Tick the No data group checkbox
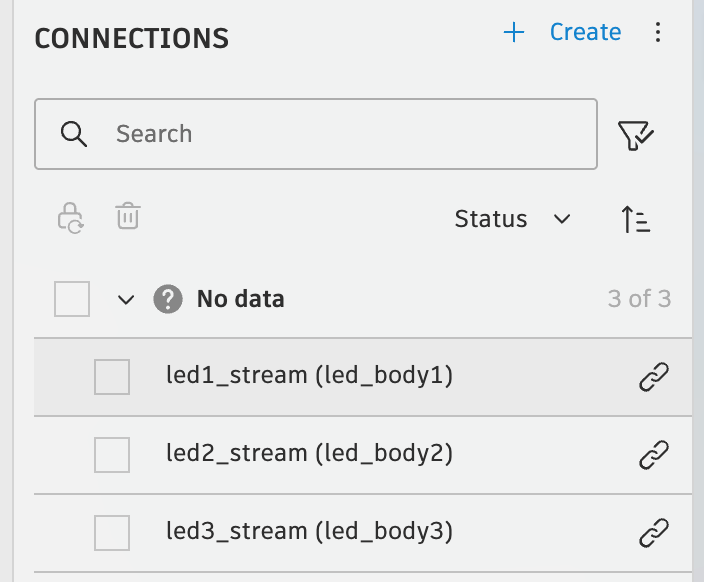704x582 pixels. [72, 299]
